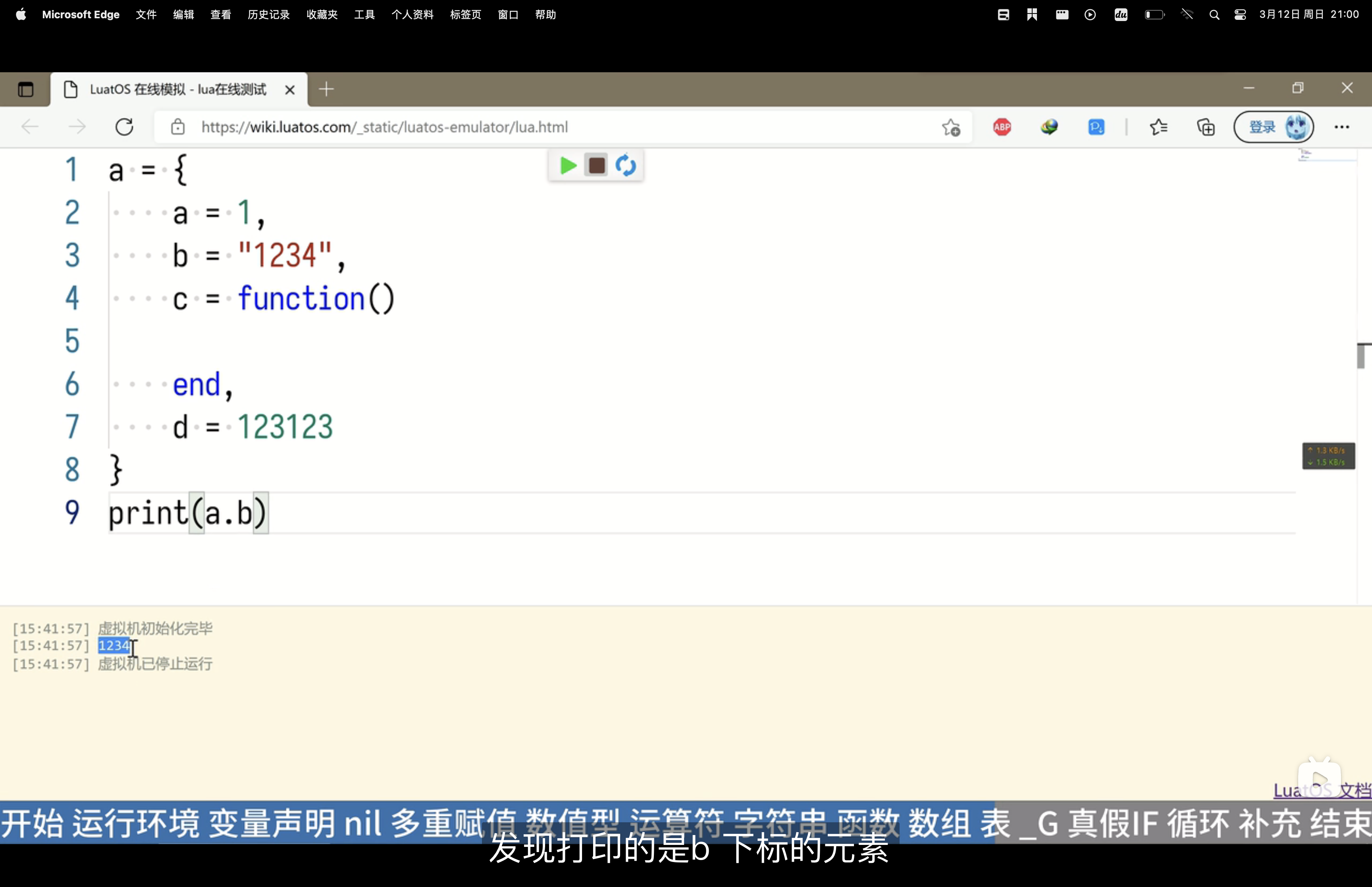This screenshot has width=1372, height=887.
Task: Run the Lua code with green play button
Action: (x=568, y=166)
